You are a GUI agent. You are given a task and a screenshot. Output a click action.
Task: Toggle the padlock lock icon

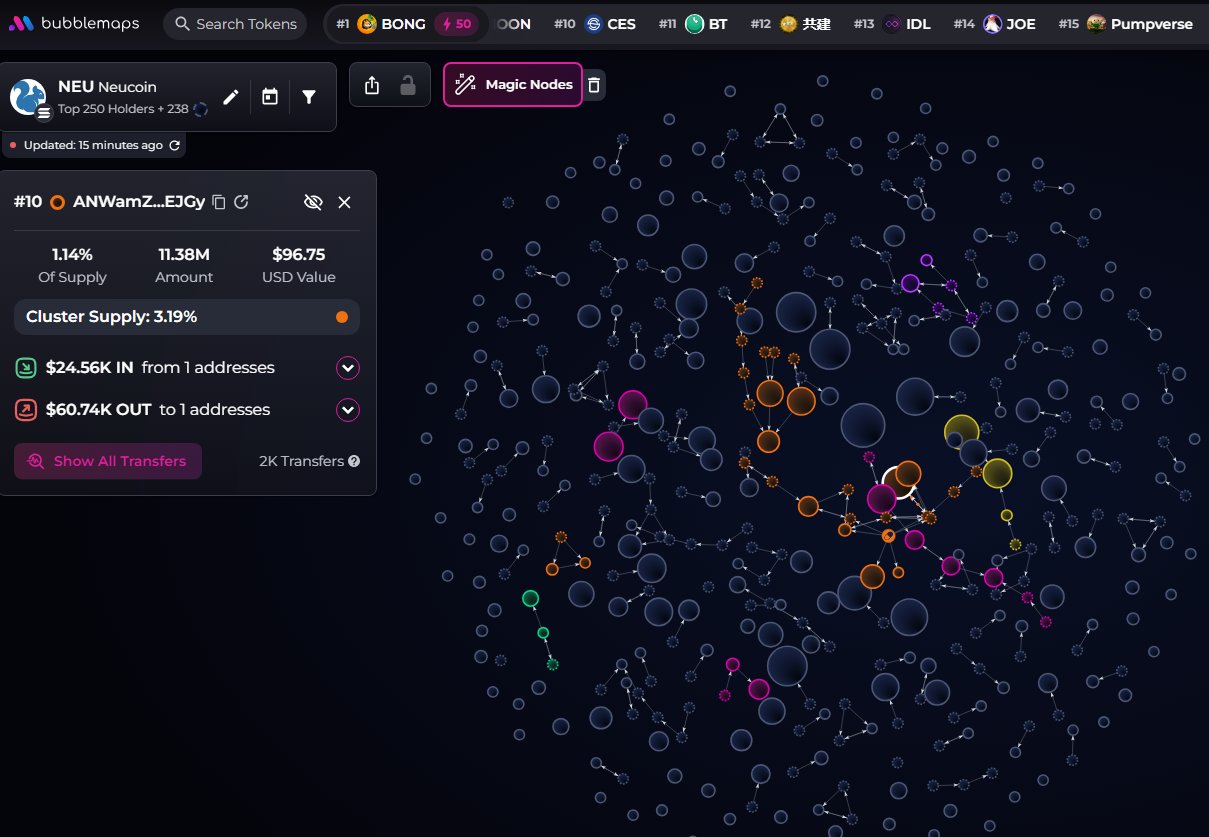coord(408,86)
